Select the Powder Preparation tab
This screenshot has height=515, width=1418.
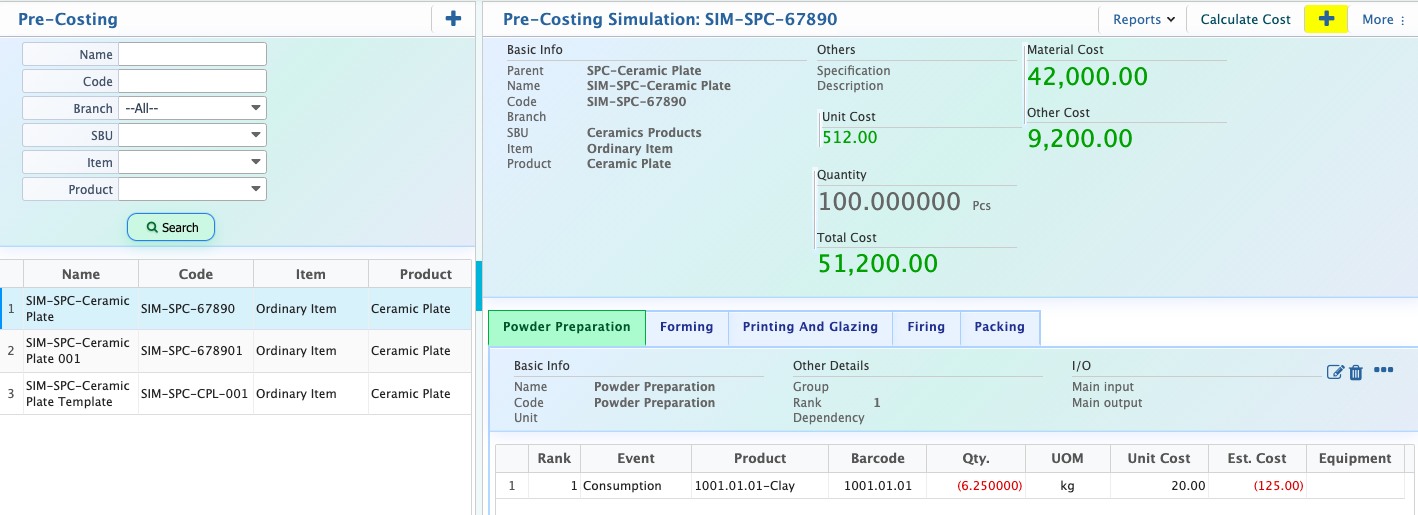[567, 327]
